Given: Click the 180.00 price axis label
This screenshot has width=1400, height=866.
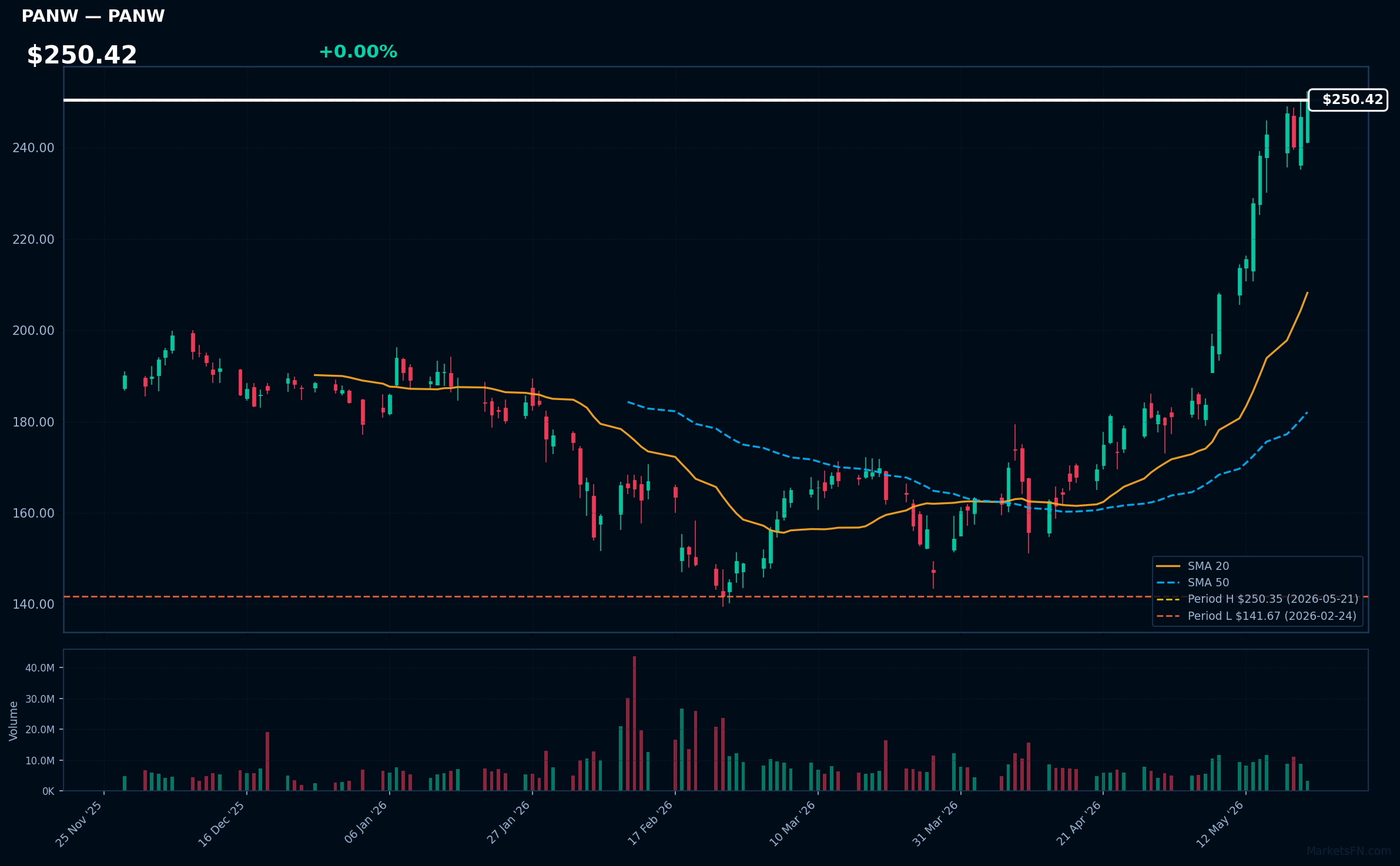Looking at the screenshot, I should pos(34,422).
